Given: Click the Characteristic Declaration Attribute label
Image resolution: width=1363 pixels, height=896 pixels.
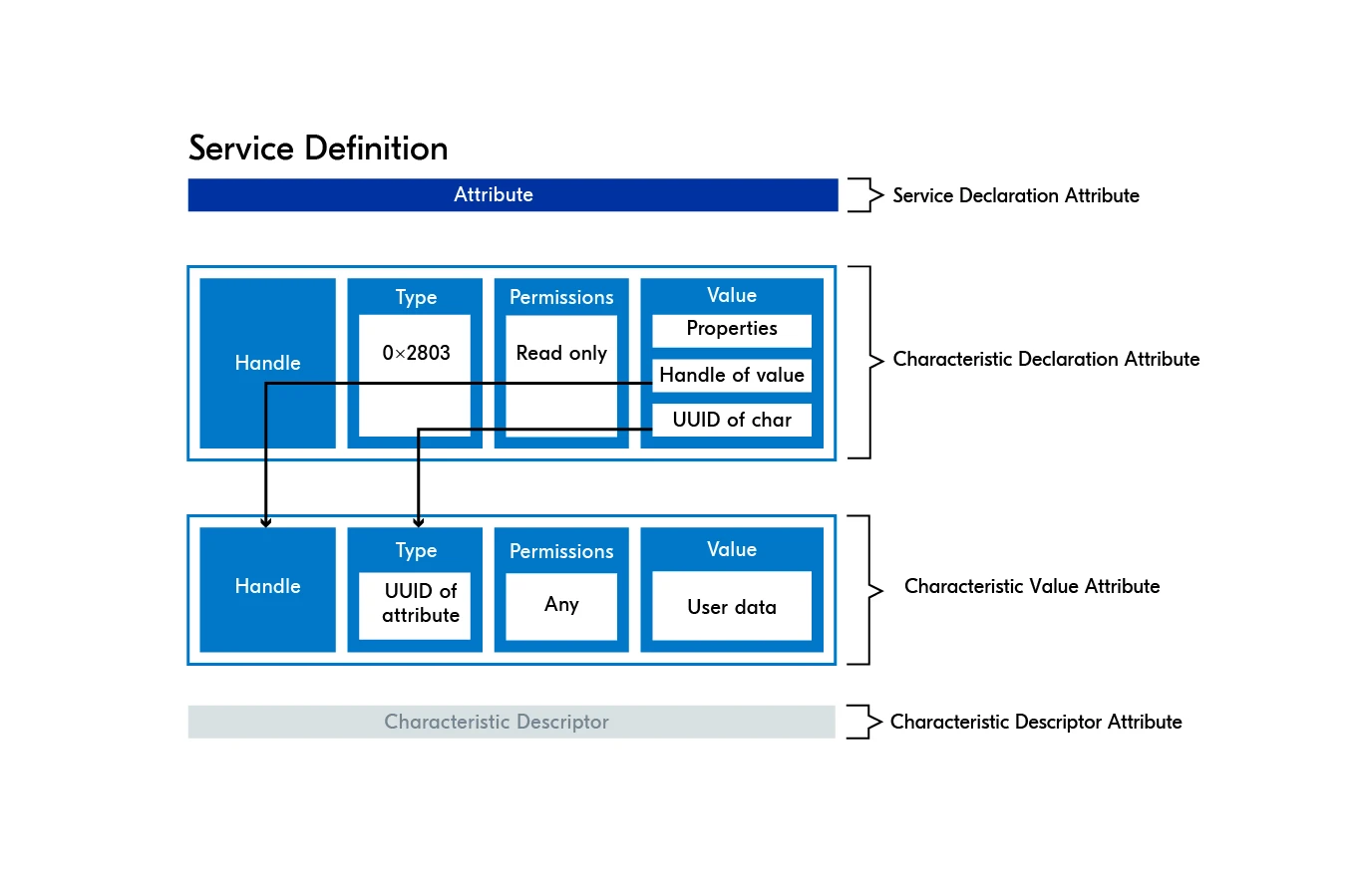Looking at the screenshot, I should [x=1046, y=359].
